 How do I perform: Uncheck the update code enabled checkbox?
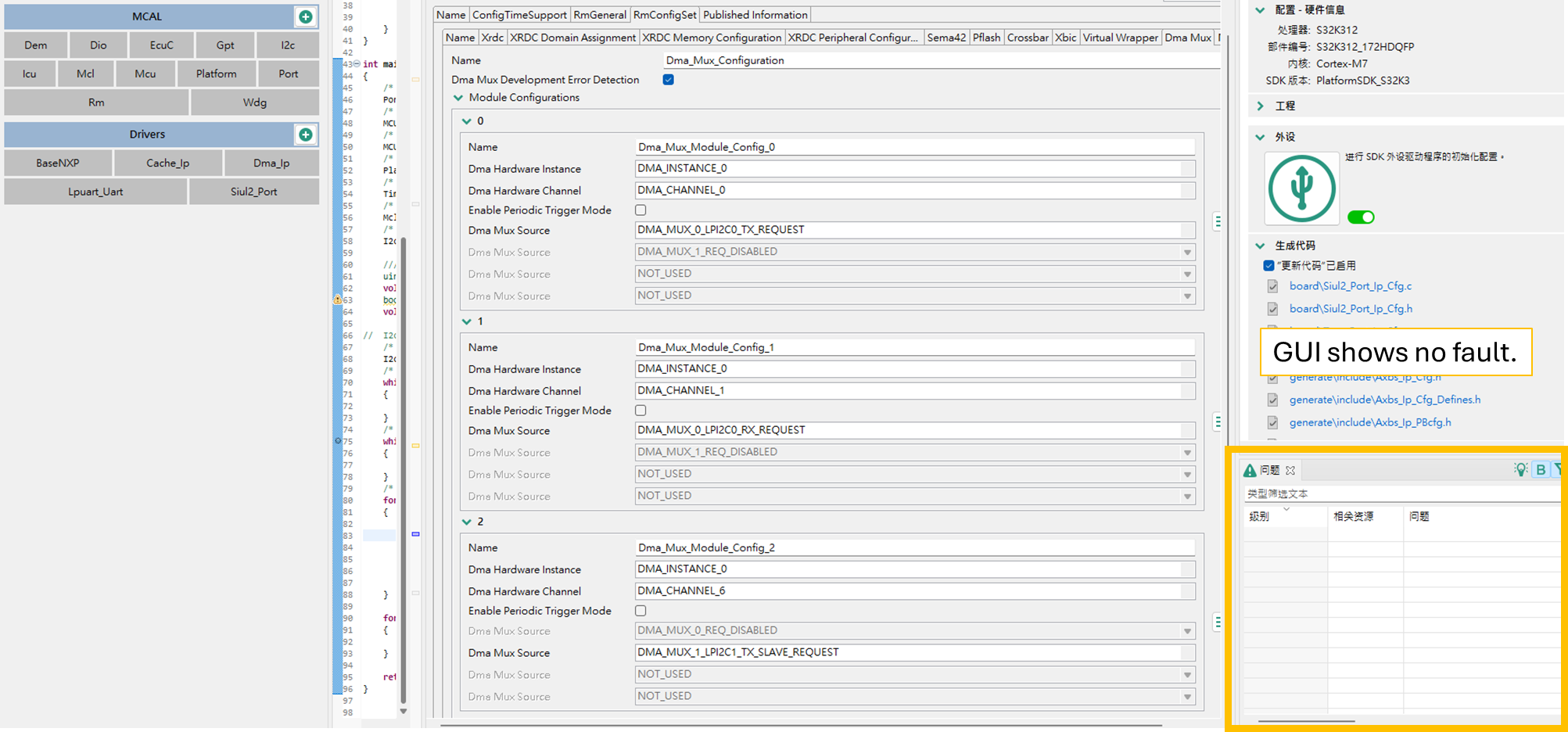(x=1268, y=266)
